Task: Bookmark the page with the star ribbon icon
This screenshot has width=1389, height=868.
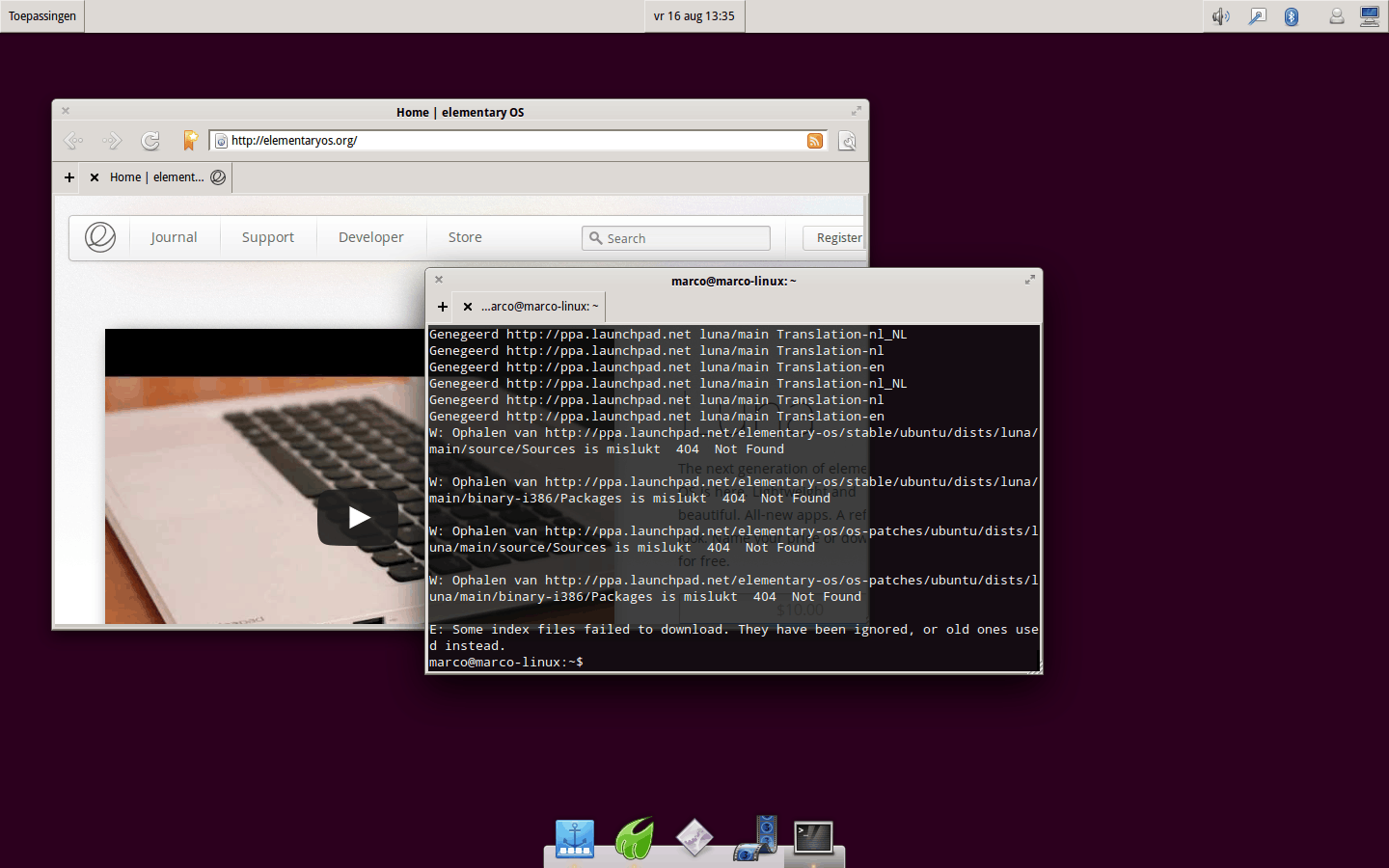Action: tap(191, 141)
